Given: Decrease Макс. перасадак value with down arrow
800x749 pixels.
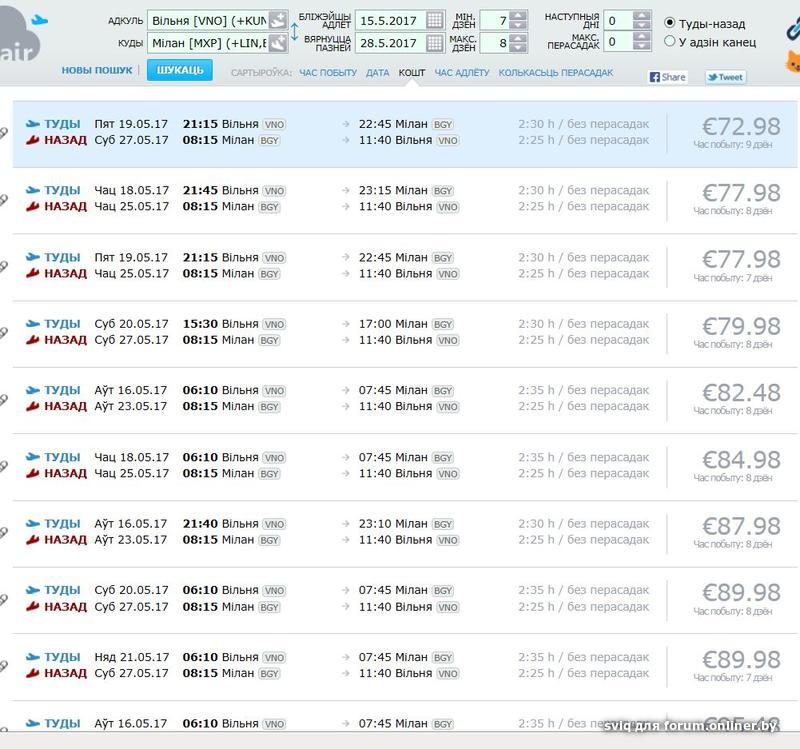Looking at the screenshot, I should (x=641, y=46).
